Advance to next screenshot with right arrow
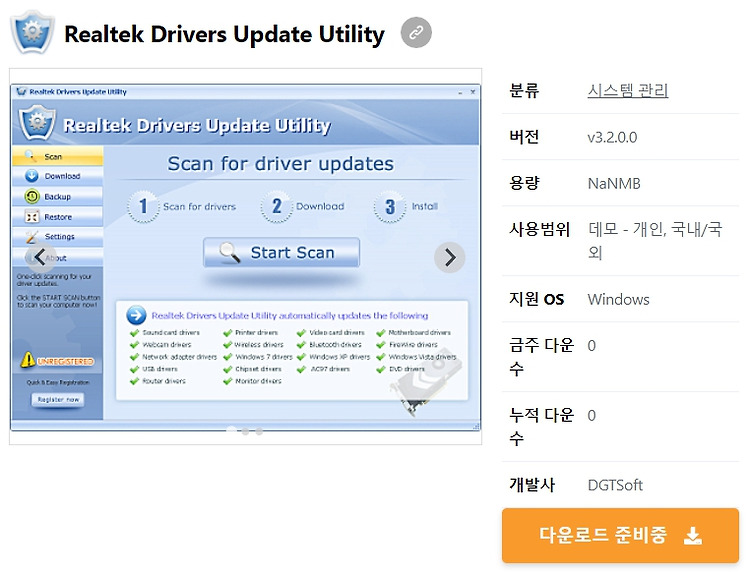The image size is (750, 572). 450,257
